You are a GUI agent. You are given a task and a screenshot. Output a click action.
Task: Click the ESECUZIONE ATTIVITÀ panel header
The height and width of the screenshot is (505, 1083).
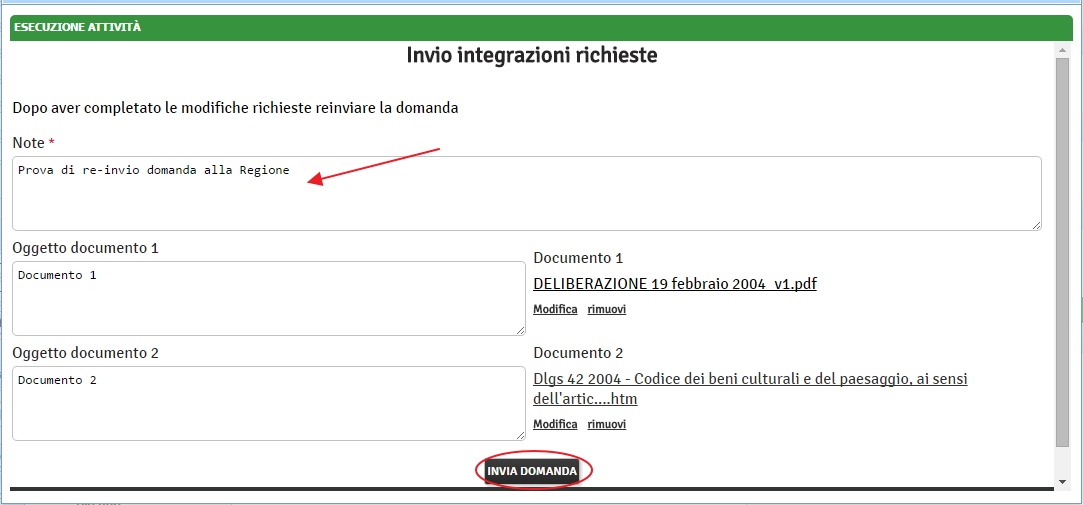point(540,27)
